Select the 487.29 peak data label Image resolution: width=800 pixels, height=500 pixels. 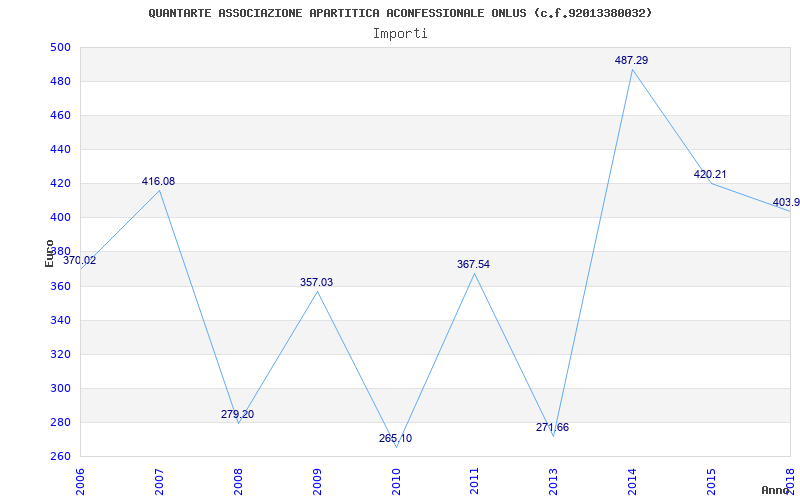[632, 60]
